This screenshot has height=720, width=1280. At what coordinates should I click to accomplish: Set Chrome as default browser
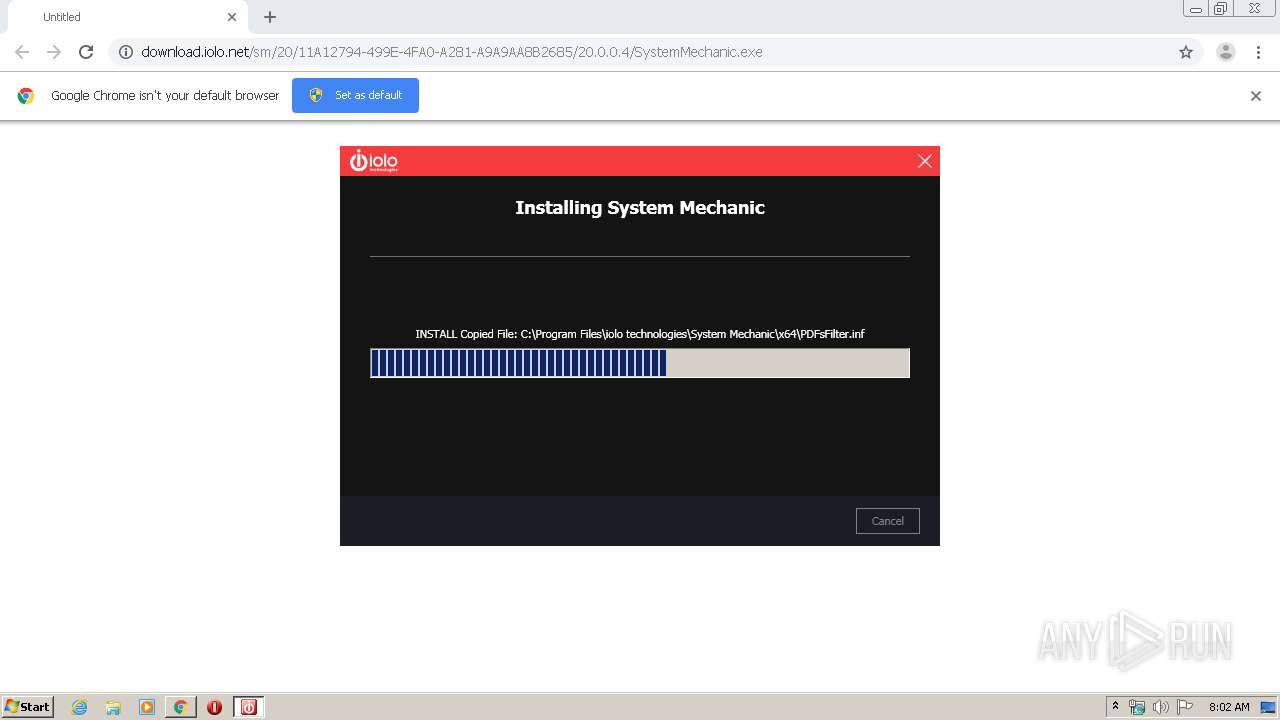coord(355,95)
